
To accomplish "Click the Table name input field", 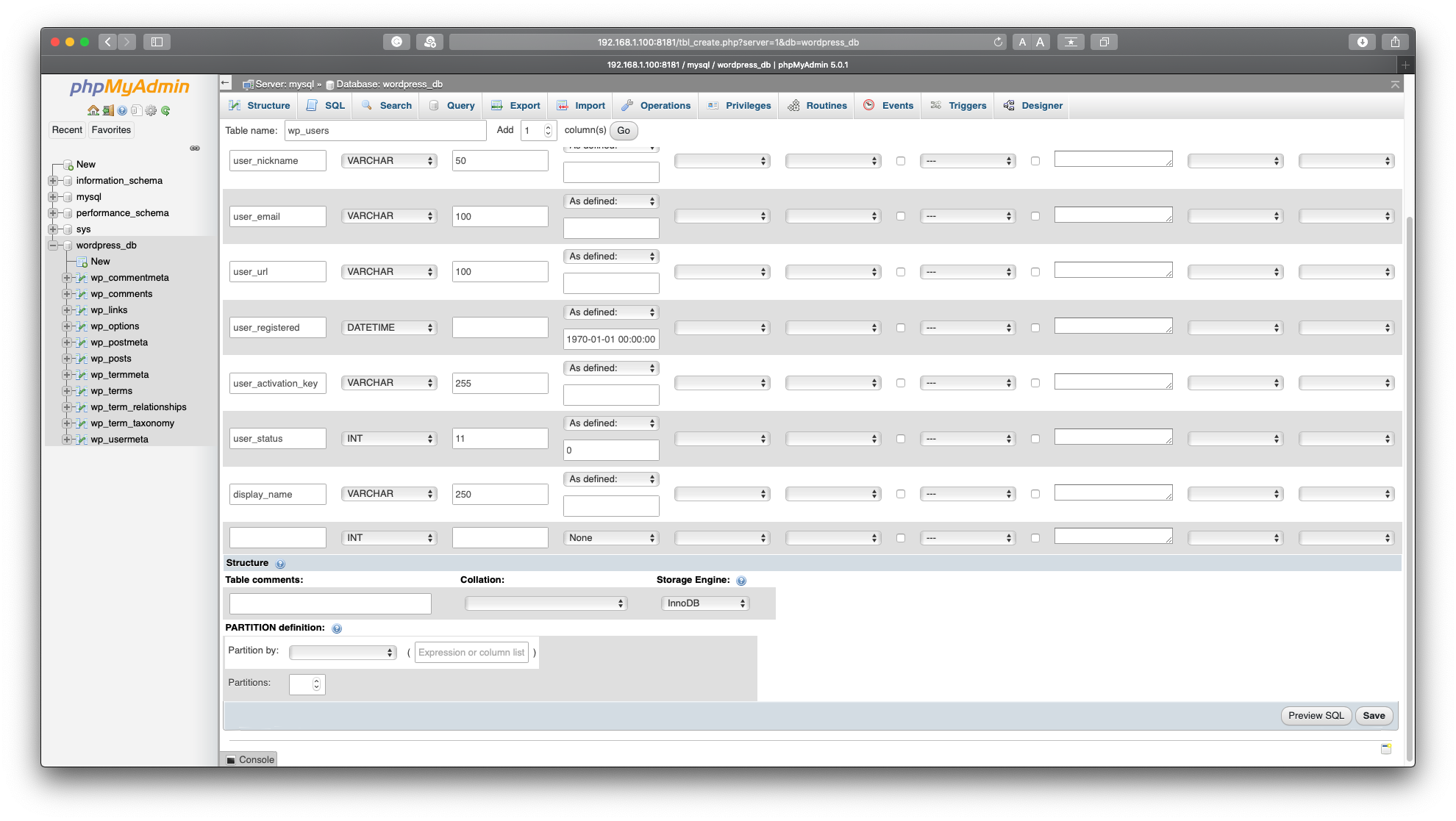I will pyautogui.click(x=385, y=131).
